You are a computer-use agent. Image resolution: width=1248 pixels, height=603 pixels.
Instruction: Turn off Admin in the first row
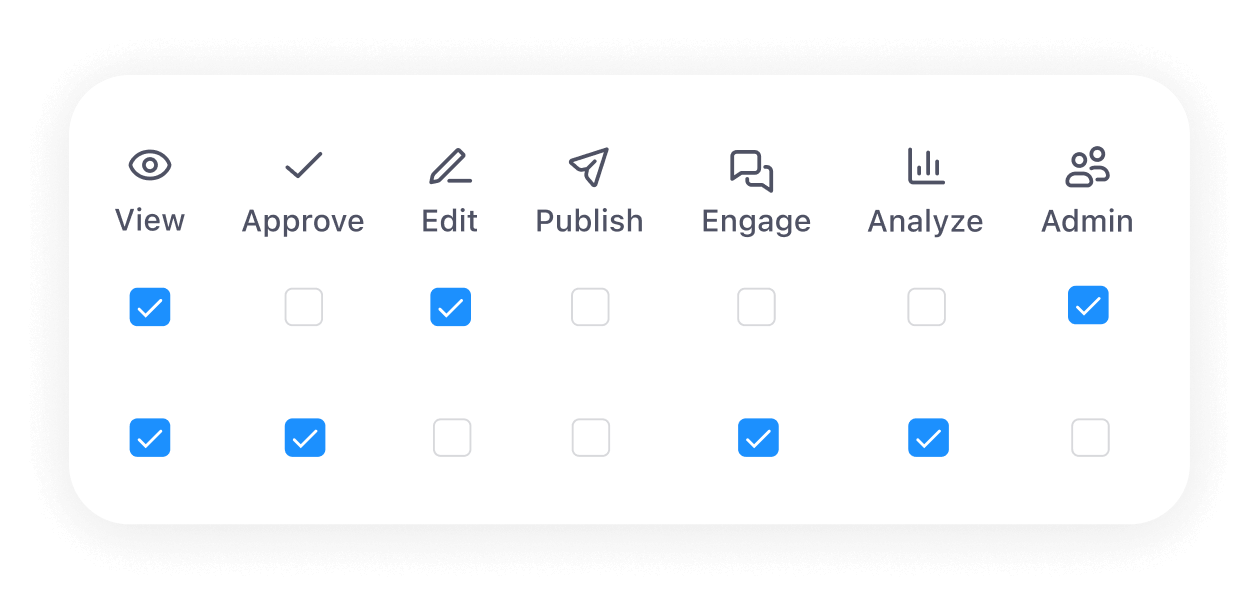click(x=1088, y=306)
